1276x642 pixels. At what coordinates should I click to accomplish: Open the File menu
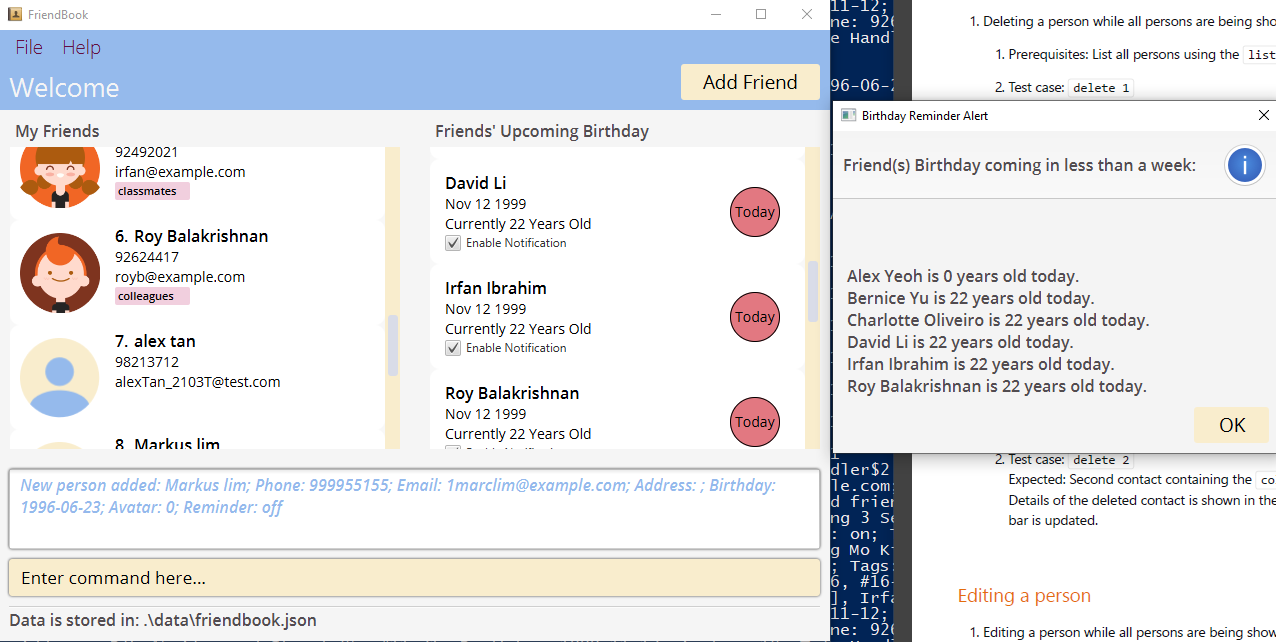29,47
